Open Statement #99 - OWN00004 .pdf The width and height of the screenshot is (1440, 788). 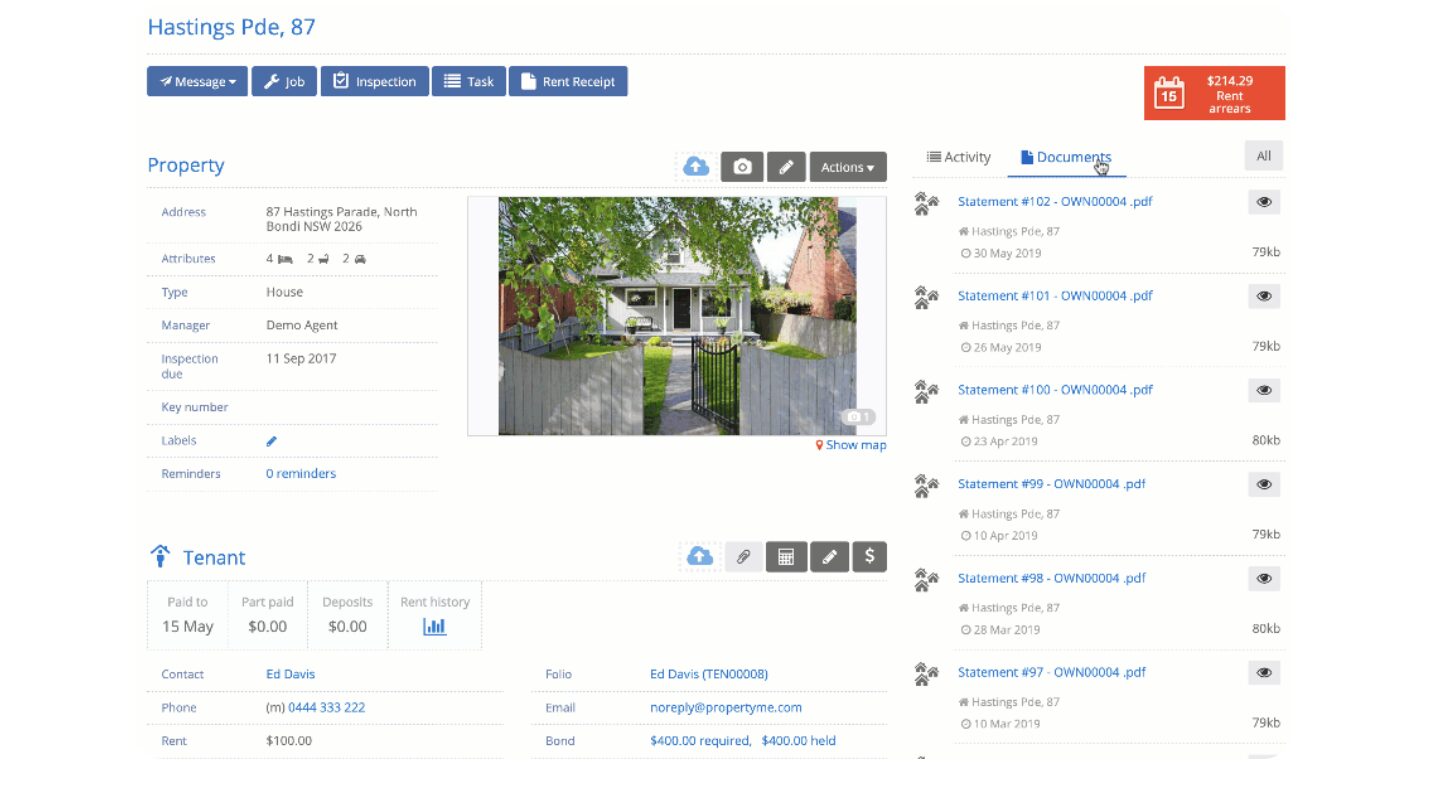pyautogui.click(x=1052, y=483)
